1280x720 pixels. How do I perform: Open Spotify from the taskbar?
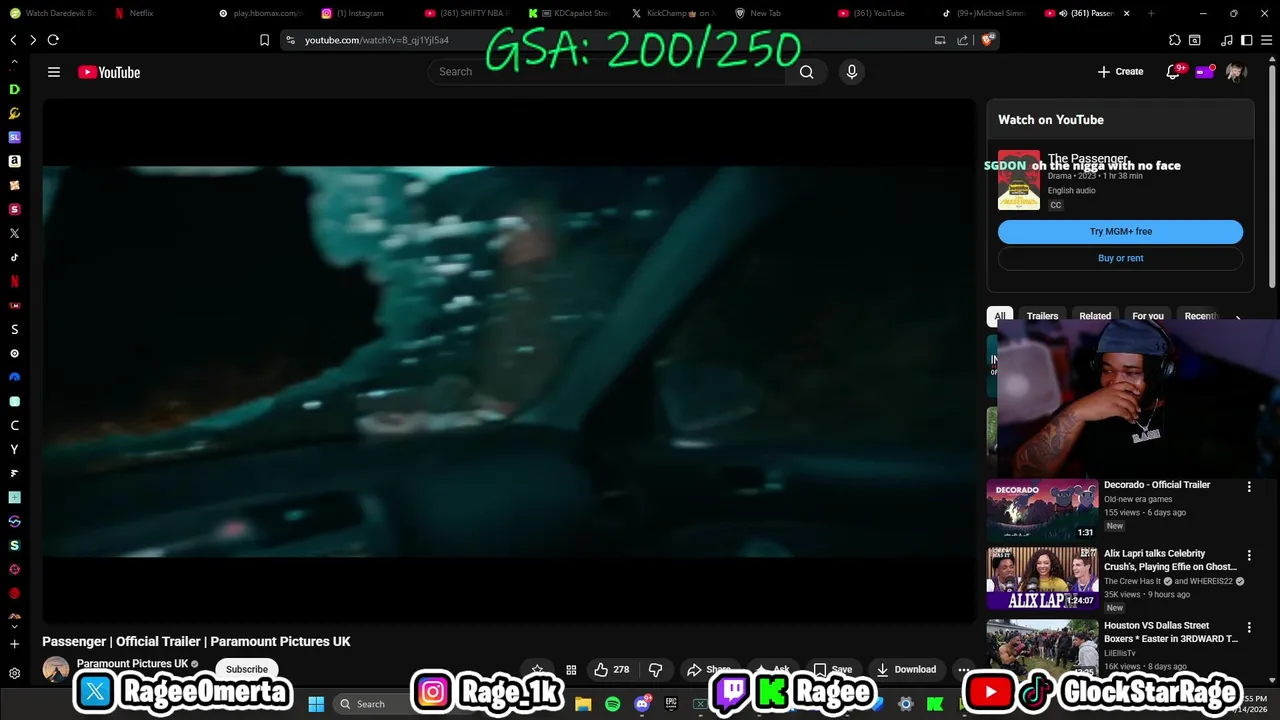[x=612, y=704]
